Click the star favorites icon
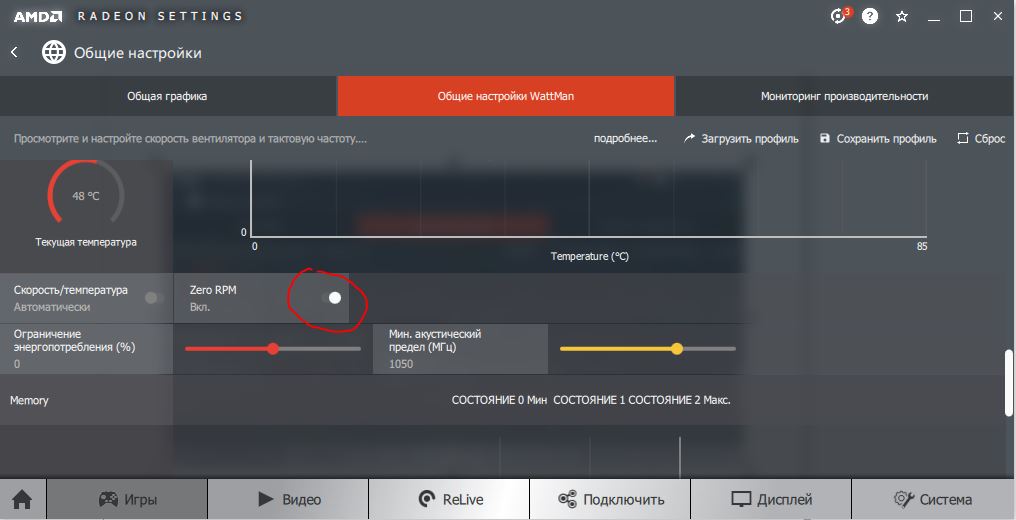Image resolution: width=1016 pixels, height=520 pixels. (902, 17)
